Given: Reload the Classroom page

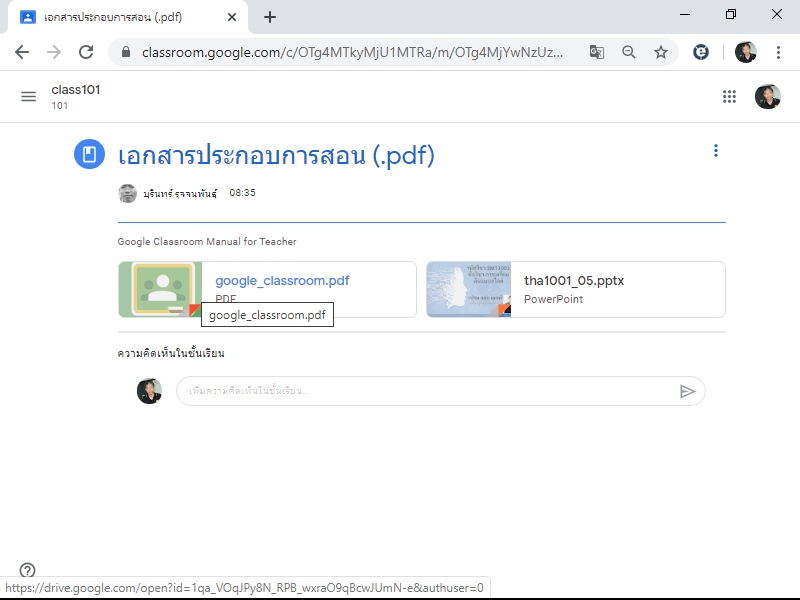Looking at the screenshot, I should click(86, 52).
